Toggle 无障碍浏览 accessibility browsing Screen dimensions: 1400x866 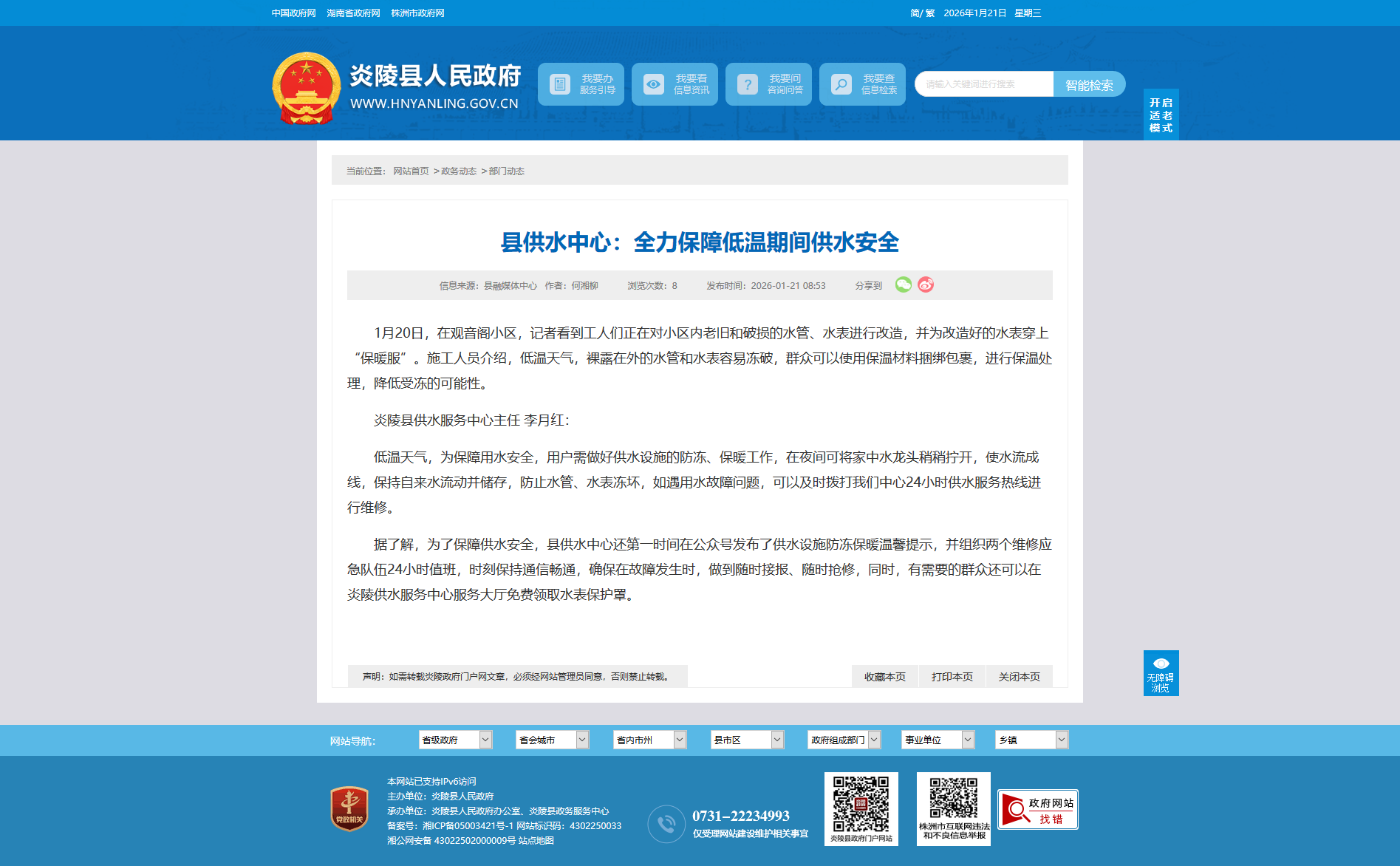pyautogui.click(x=1161, y=673)
